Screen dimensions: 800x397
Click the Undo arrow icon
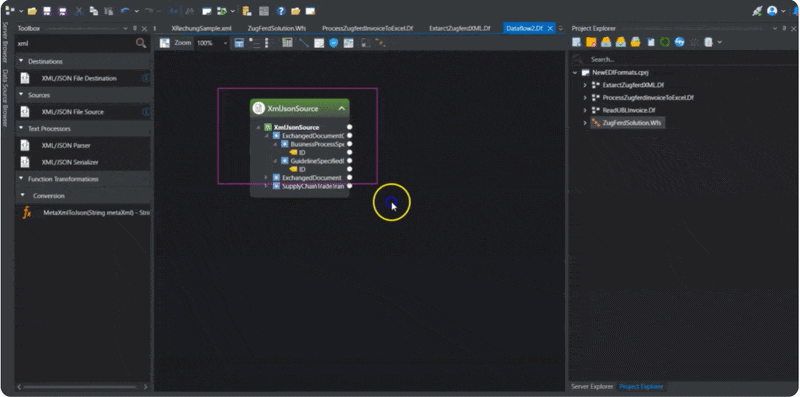(126, 11)
